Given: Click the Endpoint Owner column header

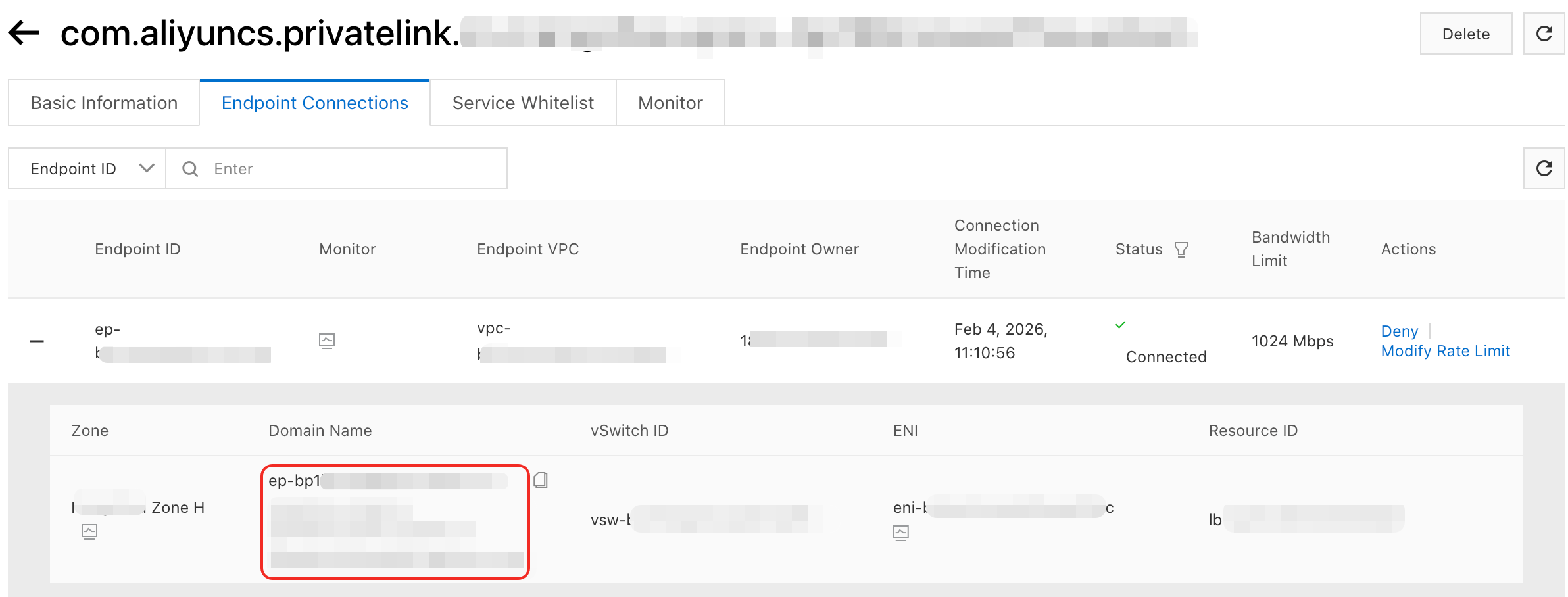Looking at the screenshot, I should click(x=800, y=249).
